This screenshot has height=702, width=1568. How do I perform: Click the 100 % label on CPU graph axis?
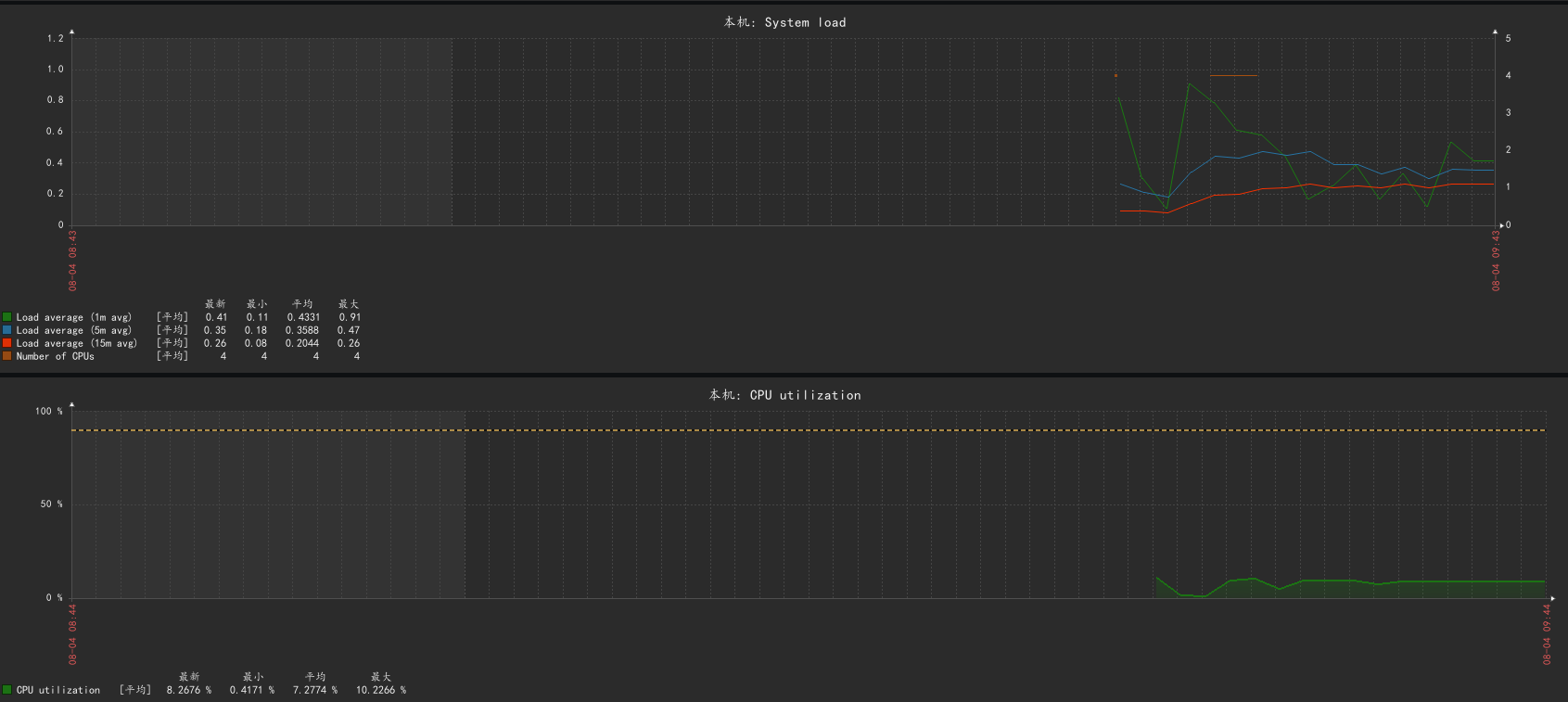pos(49,411)
